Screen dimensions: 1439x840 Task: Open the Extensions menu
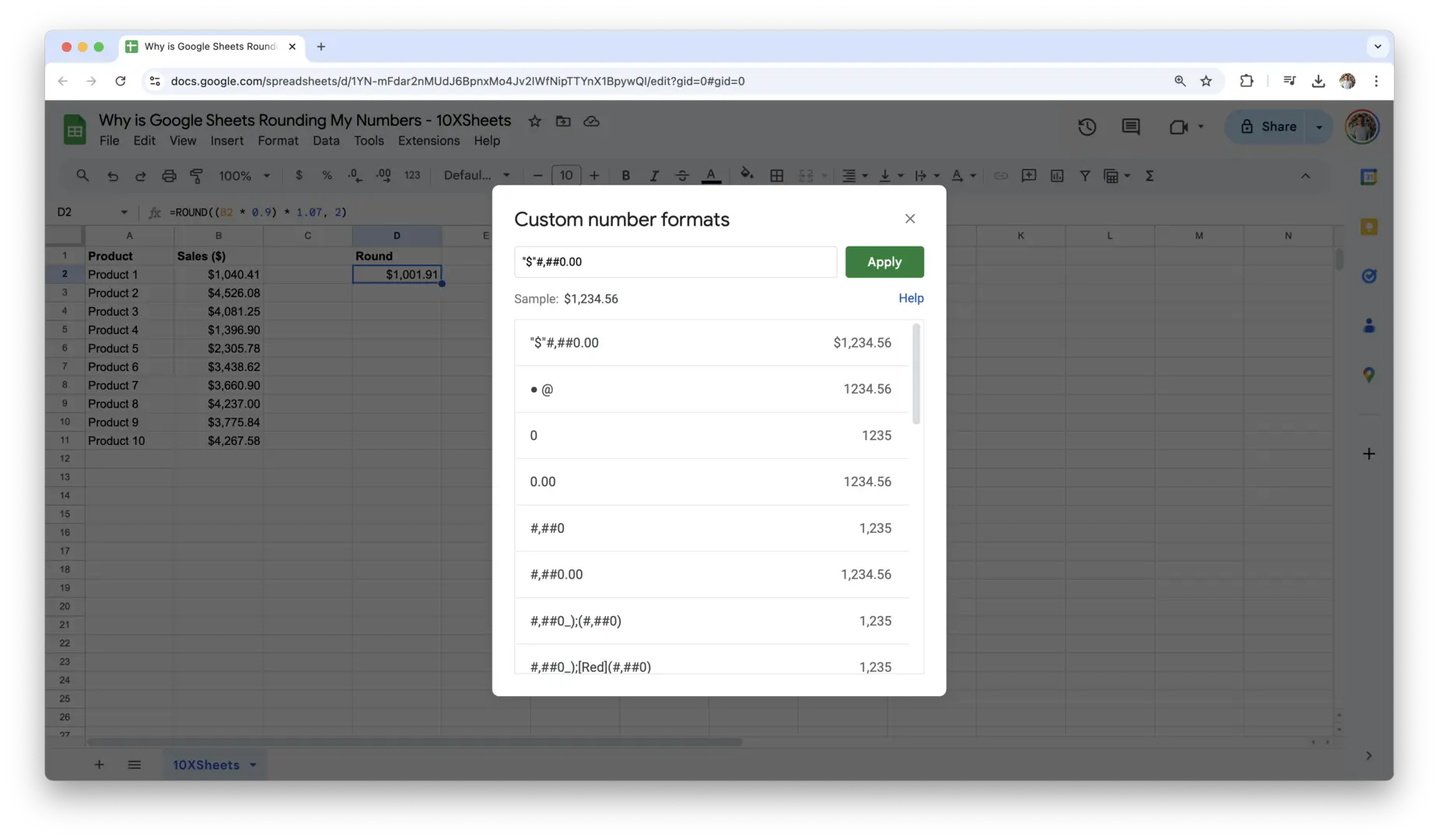pyautogui.click(x=429, y=141)
